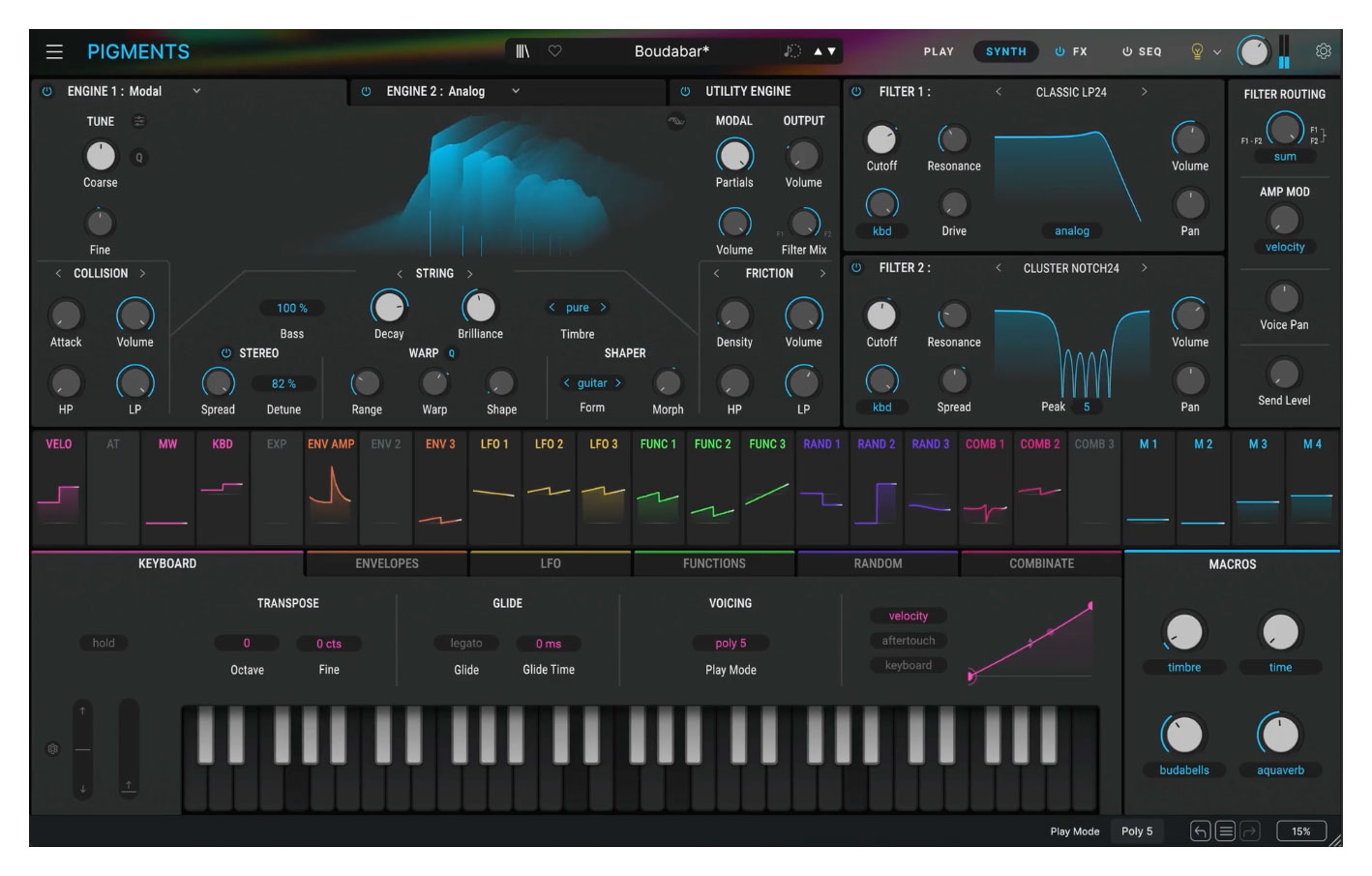Click next Collision type arrow
Image resolution: width=1372 pixels, height=876 pixels.
pyautogui.click(x=142, y=274)
